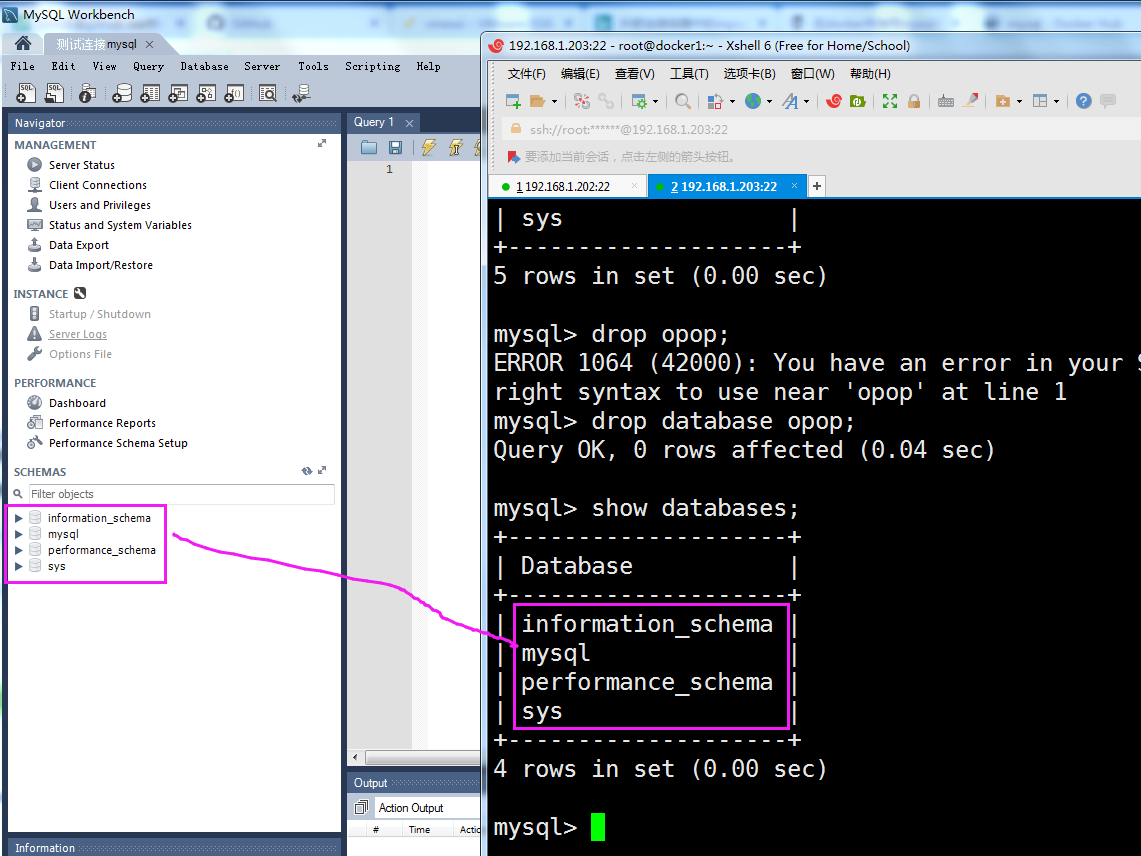
Task: Expand the performance_schema tree node
Action: pos(19,550)
